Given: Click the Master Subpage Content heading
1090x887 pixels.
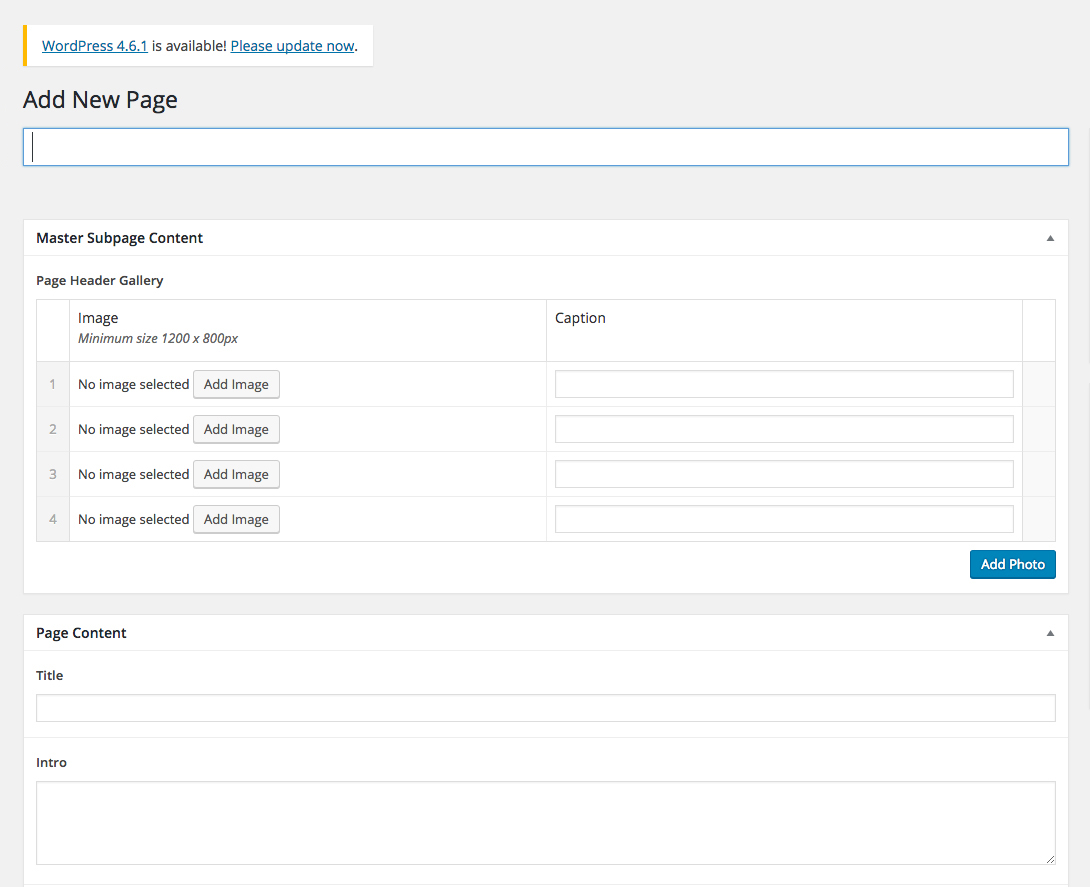Looking at the screenshot, I should [120, 238].
